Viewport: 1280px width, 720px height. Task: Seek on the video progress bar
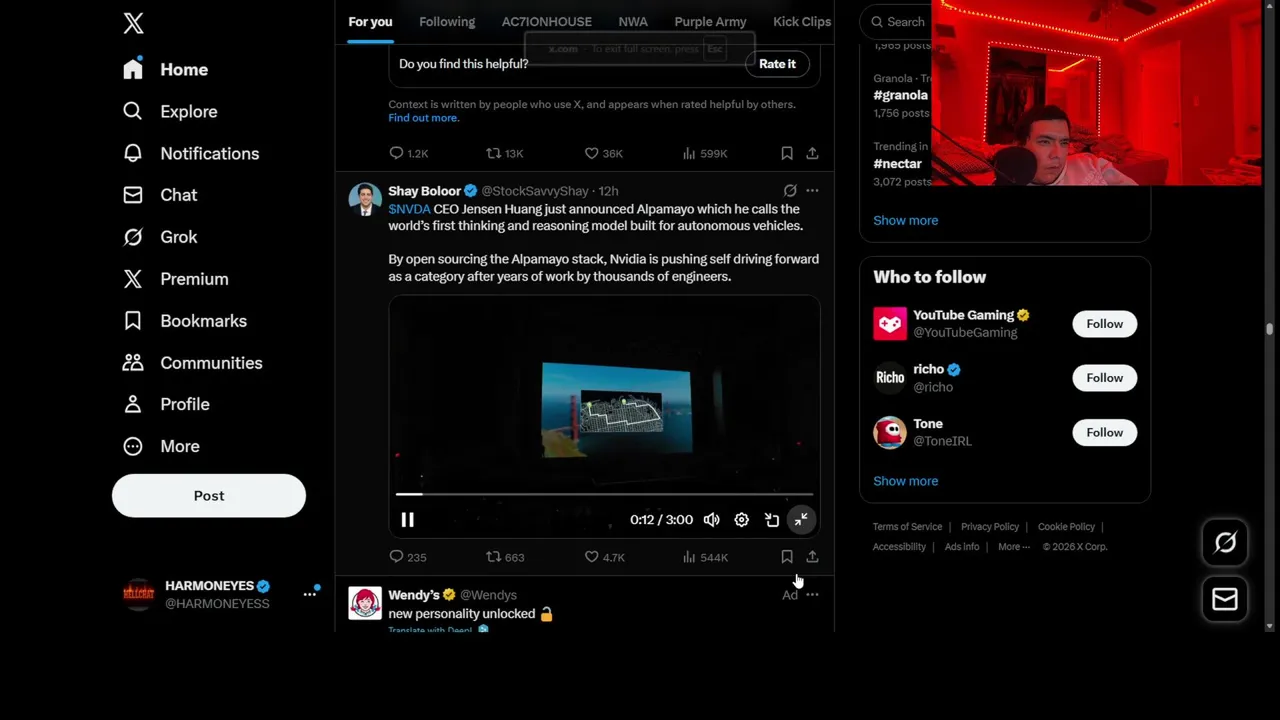(604, 494)
